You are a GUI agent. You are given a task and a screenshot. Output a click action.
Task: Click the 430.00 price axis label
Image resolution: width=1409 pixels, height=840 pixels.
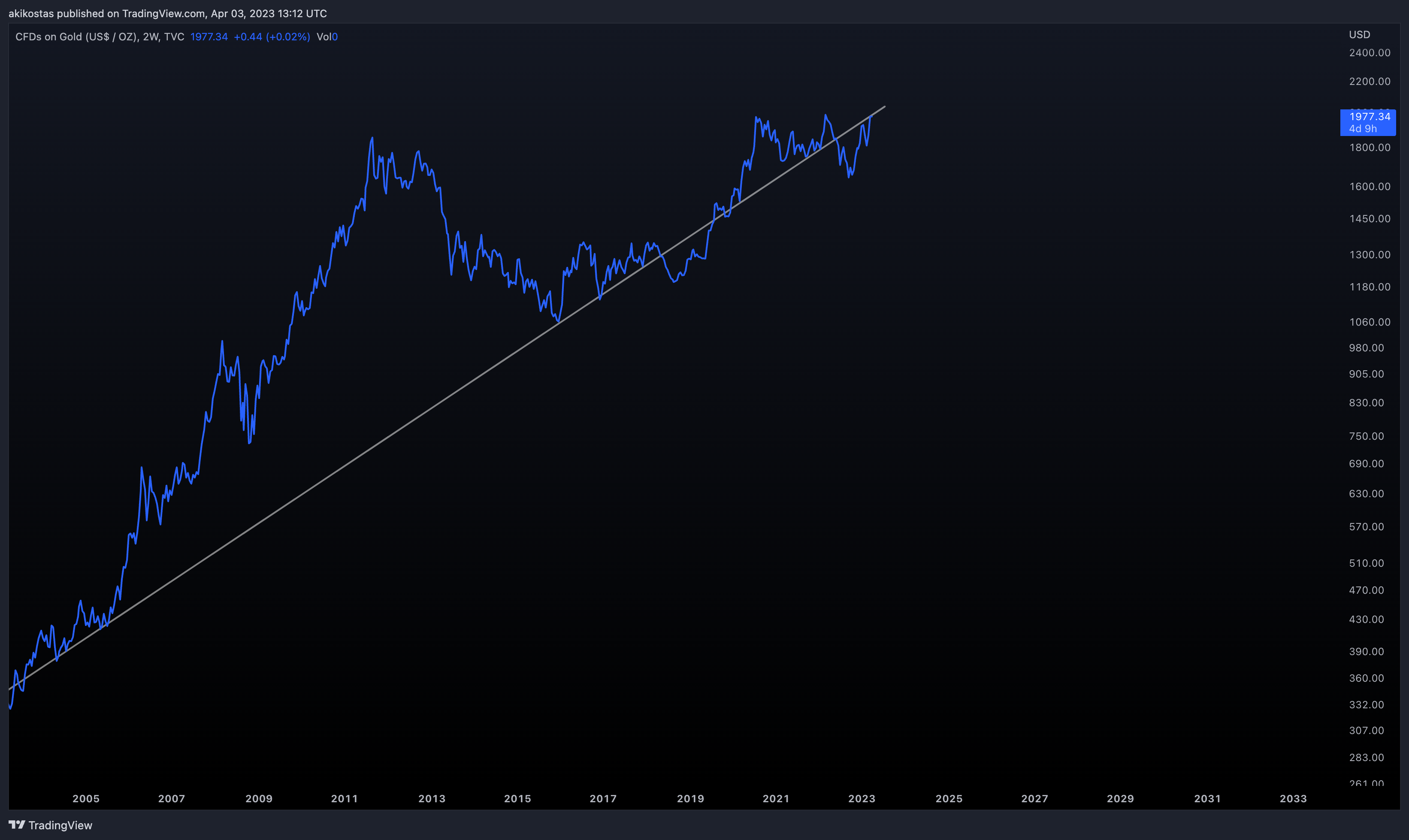[x=1366, y=620]
